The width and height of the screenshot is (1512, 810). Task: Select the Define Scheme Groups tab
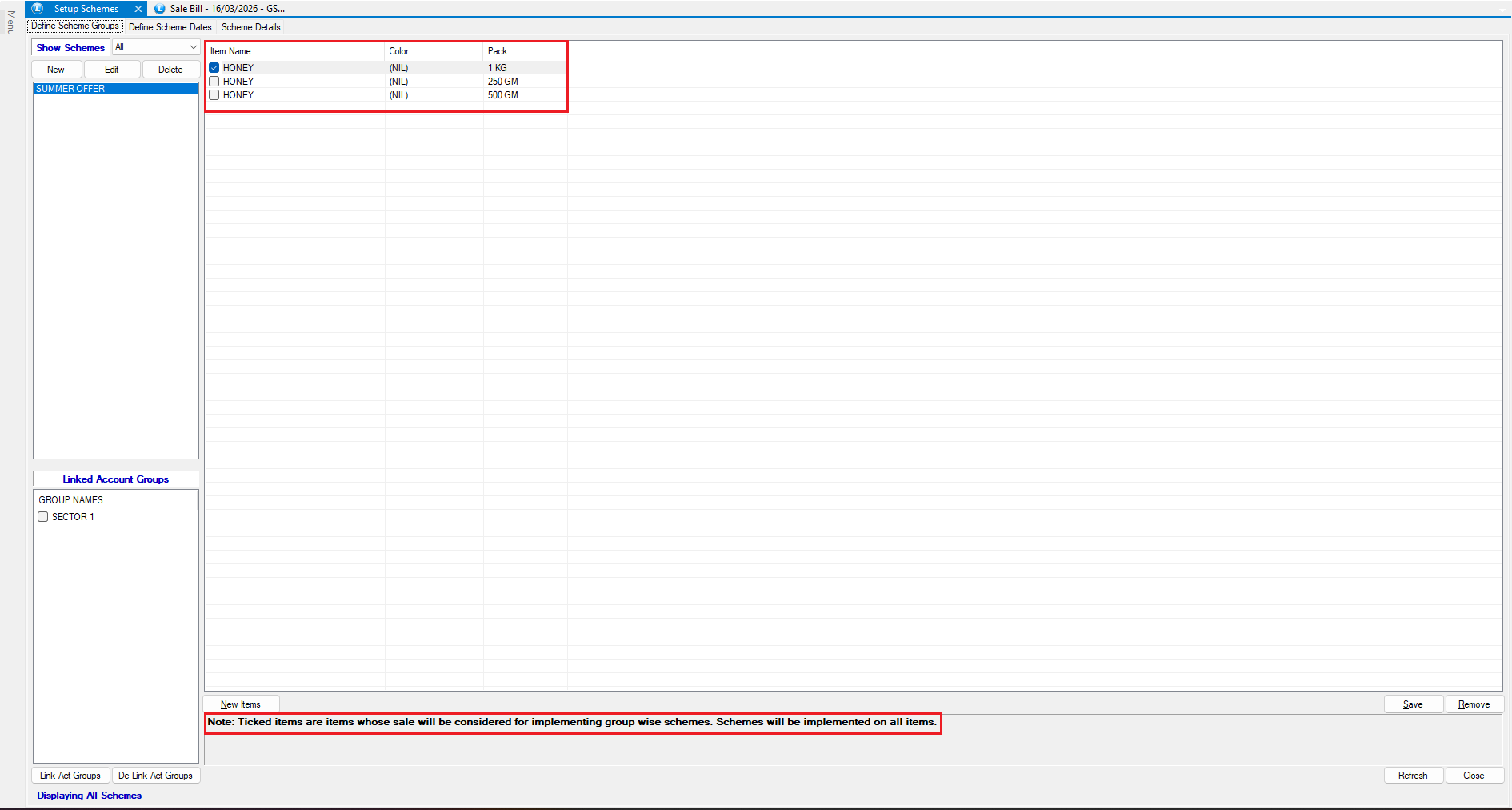(x=75, y=26)
